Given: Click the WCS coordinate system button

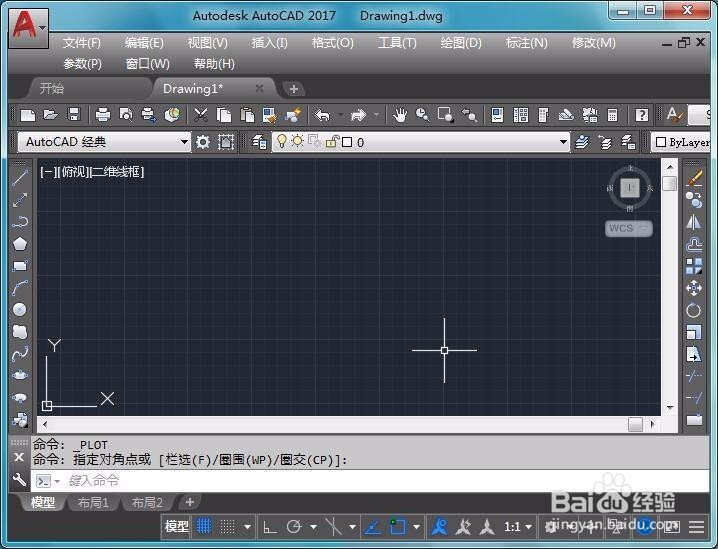Looking at the screenshot, I should point(629,228).
